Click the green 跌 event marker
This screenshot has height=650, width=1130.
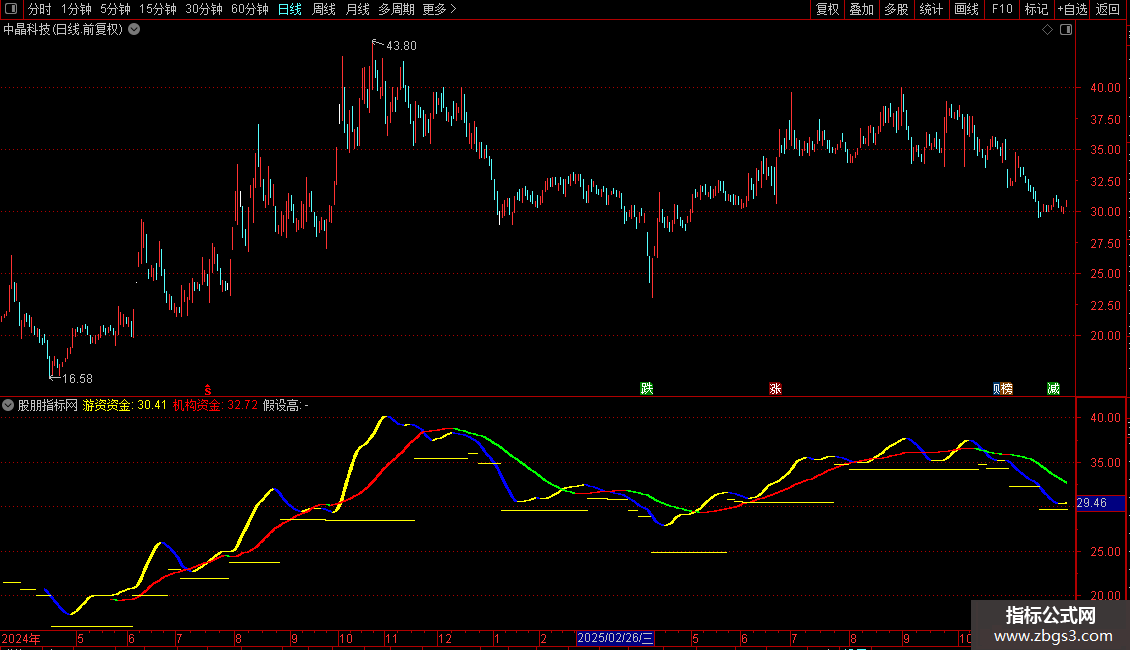coord(646,388)
